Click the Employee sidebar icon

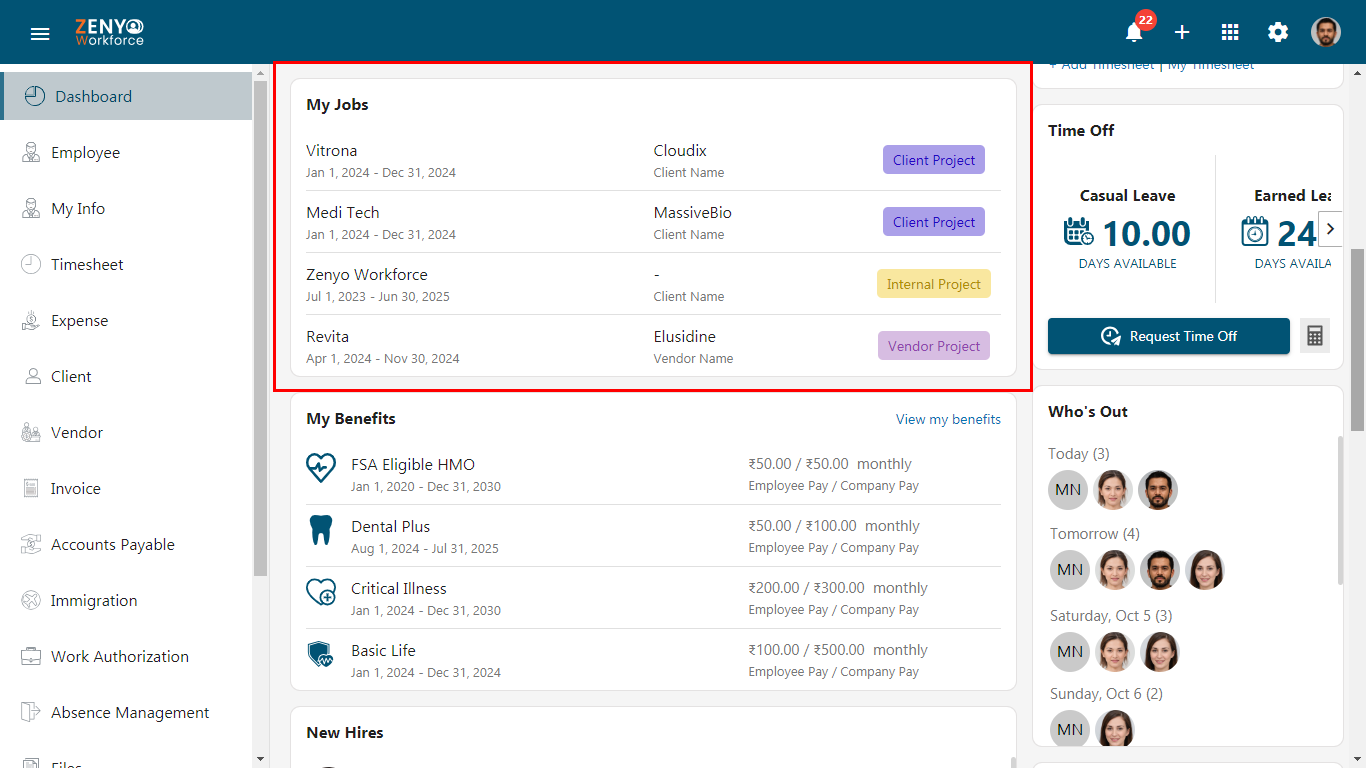pos(31,152)
